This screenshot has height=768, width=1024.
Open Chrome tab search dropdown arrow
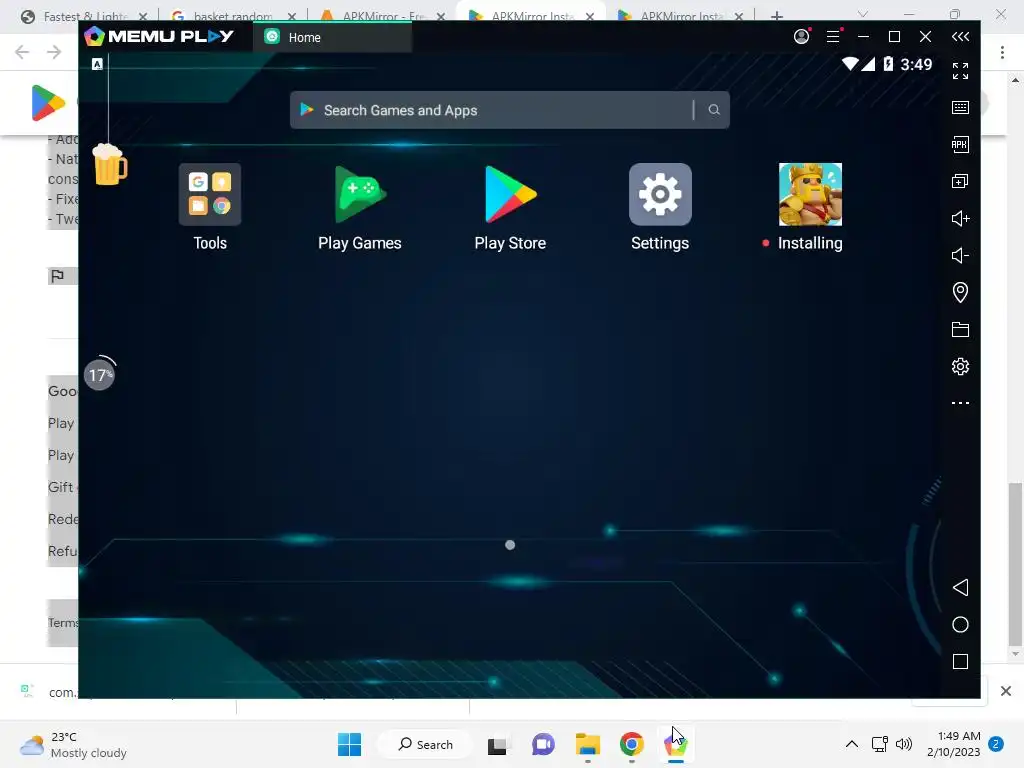tap(863, 14)
